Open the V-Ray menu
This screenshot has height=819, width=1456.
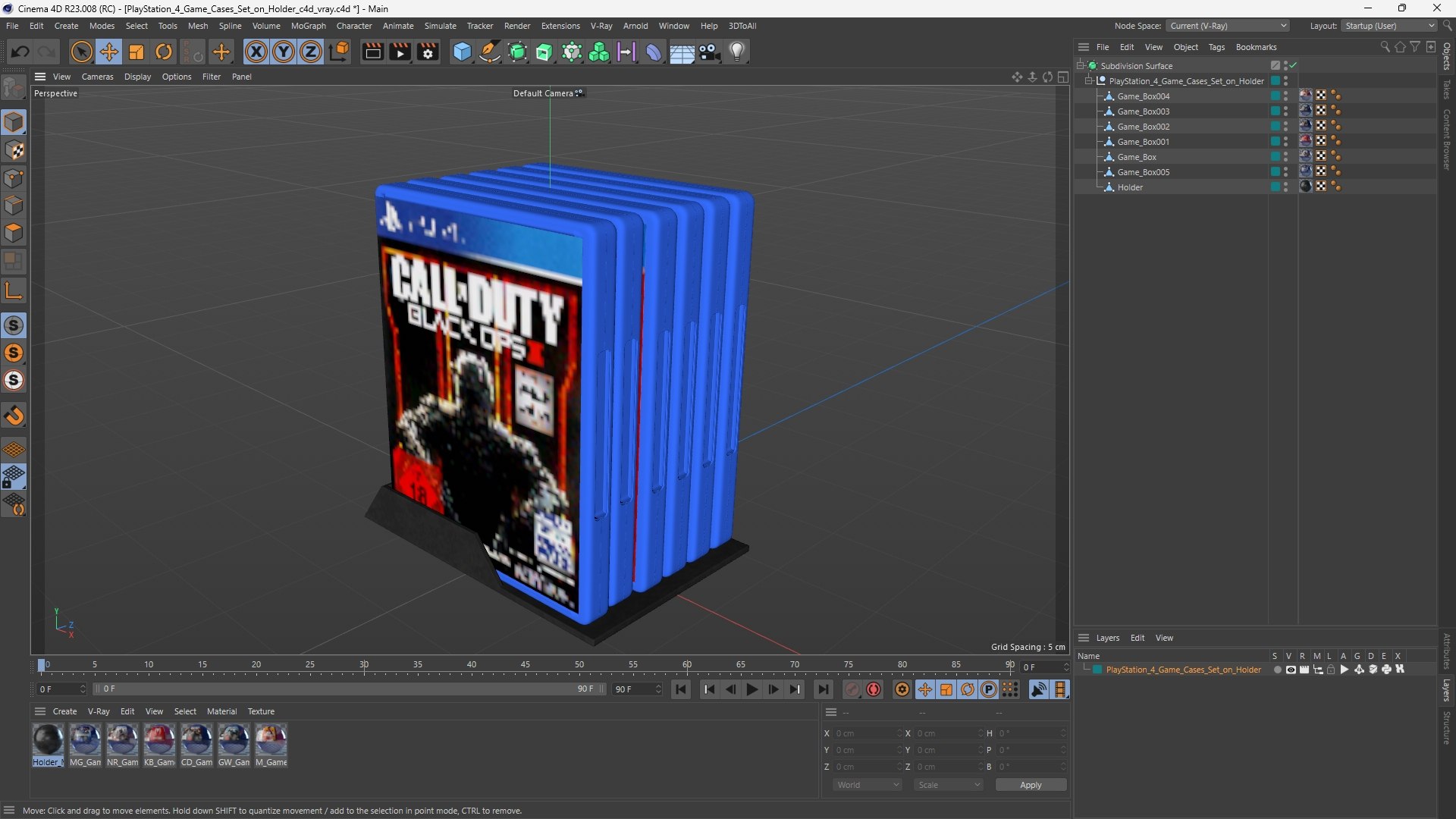[x=601, y=26]
